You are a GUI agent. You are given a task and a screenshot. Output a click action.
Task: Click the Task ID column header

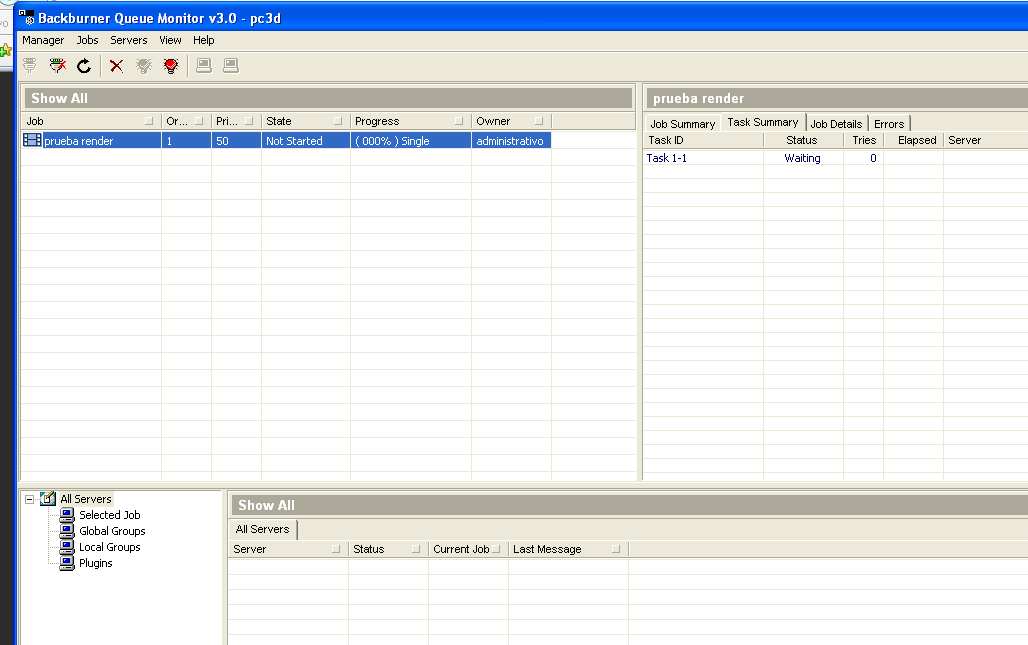coord(703,140)
